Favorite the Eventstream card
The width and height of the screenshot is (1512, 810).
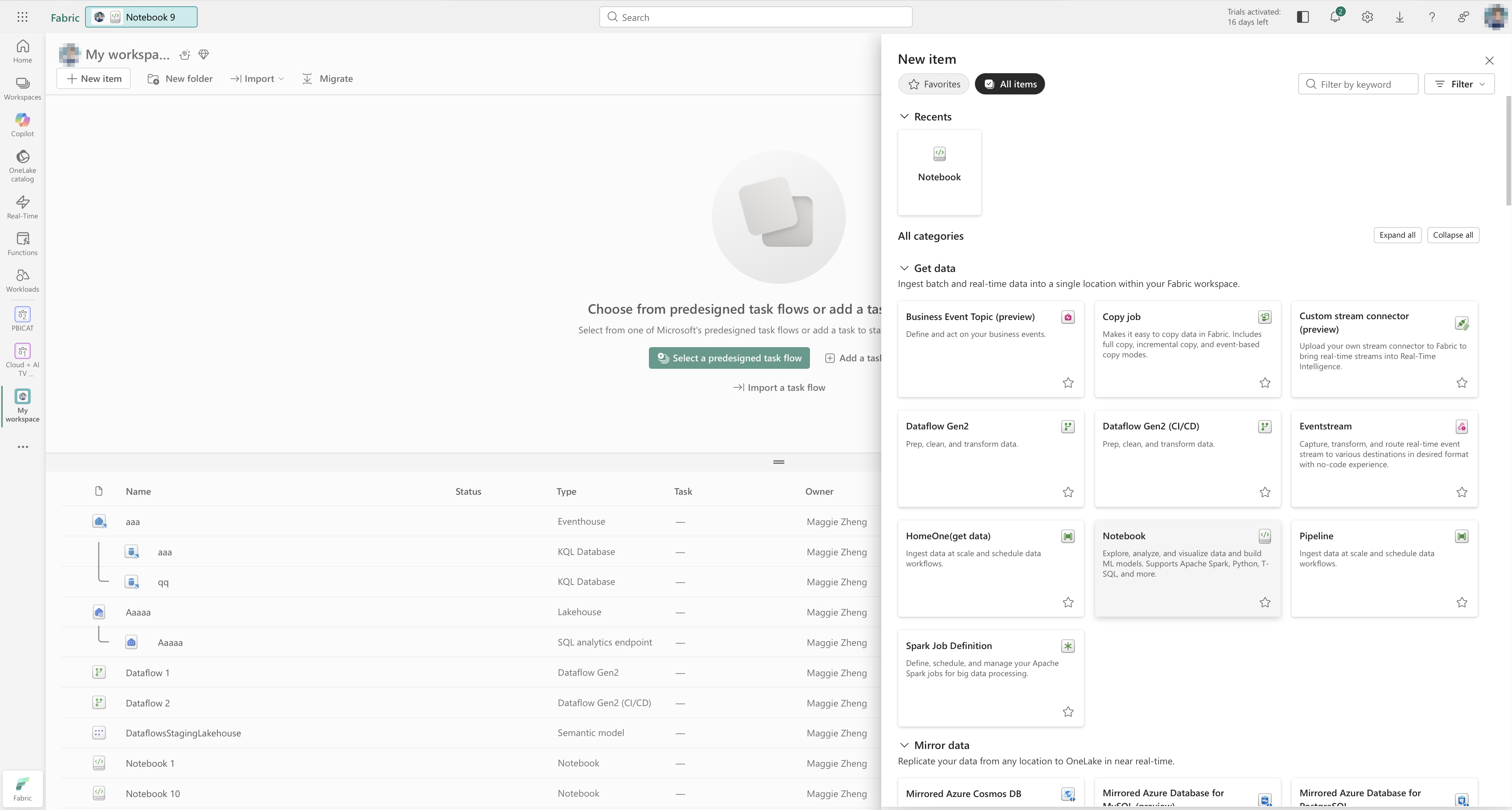[x=1462, y=492]
